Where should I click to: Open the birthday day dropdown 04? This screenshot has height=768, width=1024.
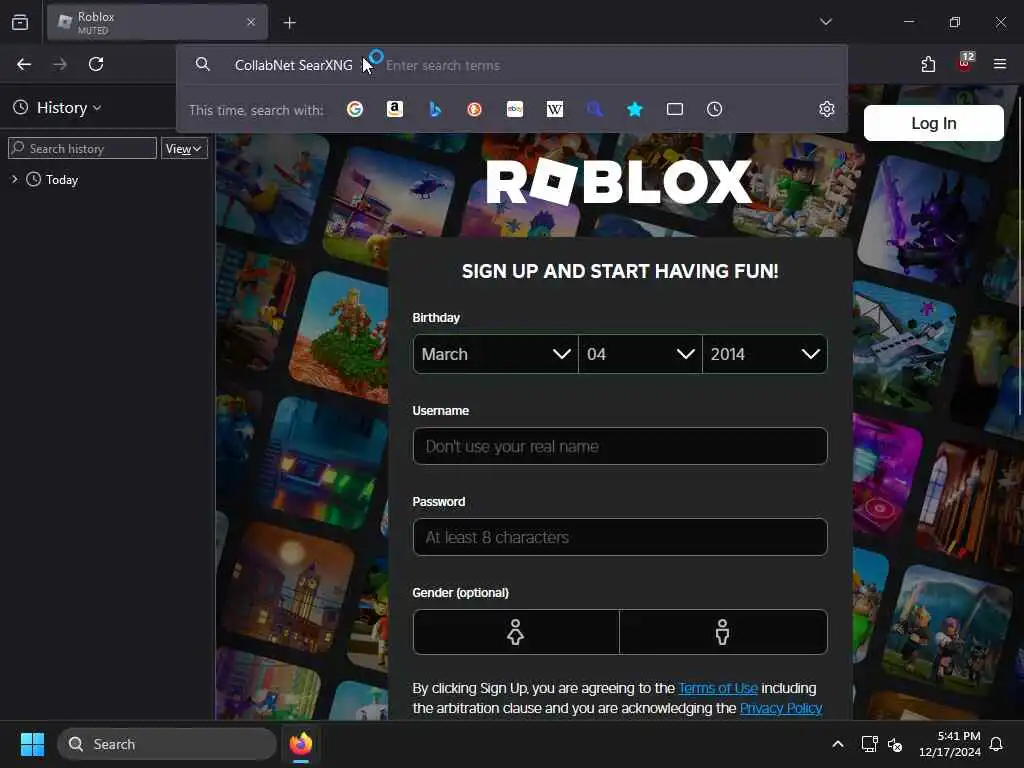pyautogui.click(x=640, y=354)
